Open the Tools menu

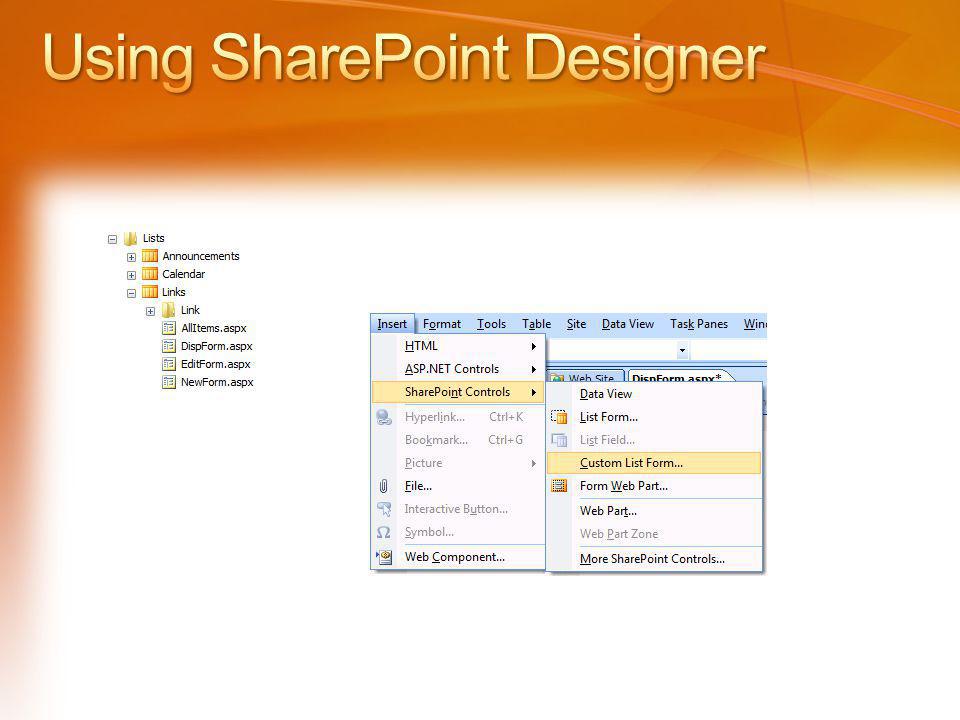pos(492,324)
